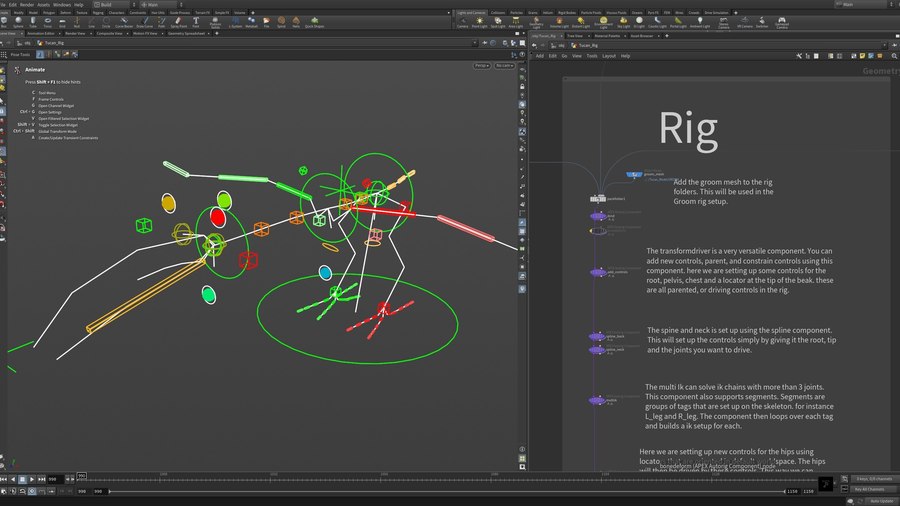Click the play backward button
Screen dimensions: 900x506
coord(13,479)
